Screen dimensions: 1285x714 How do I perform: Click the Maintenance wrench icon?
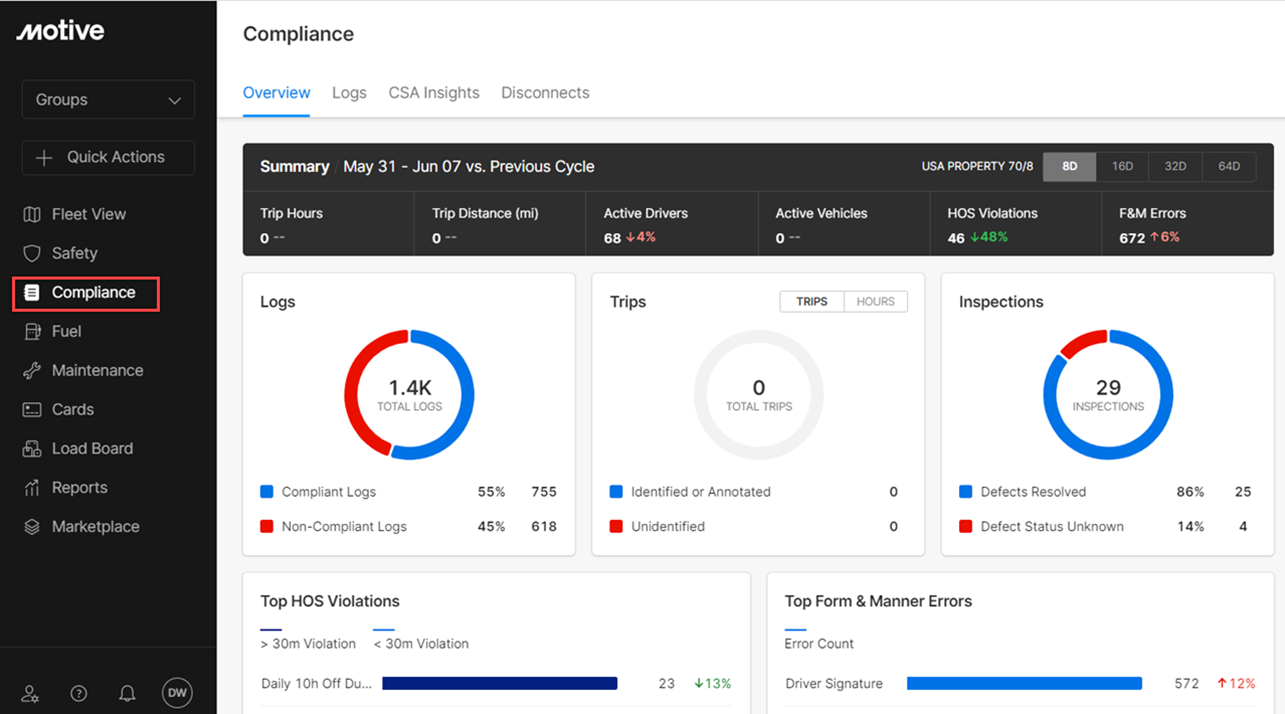point(32,370)
